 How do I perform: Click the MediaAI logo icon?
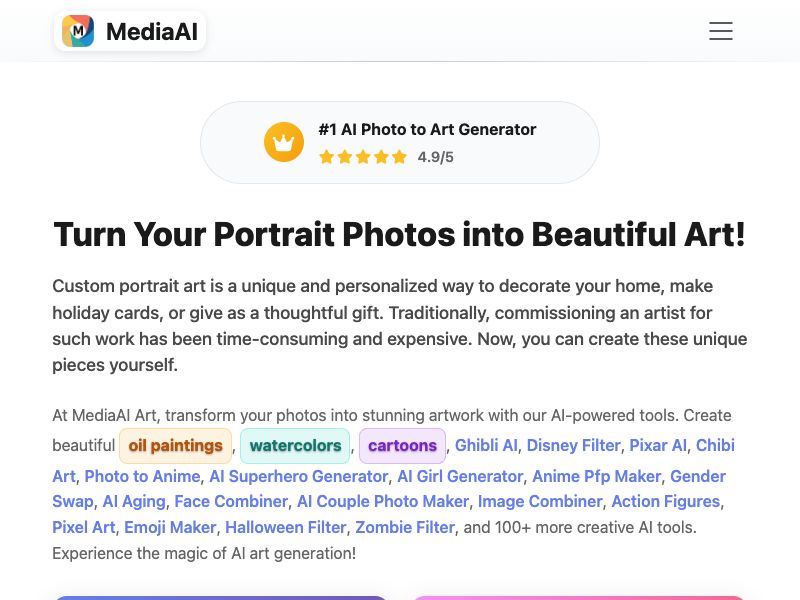point(80,31)
